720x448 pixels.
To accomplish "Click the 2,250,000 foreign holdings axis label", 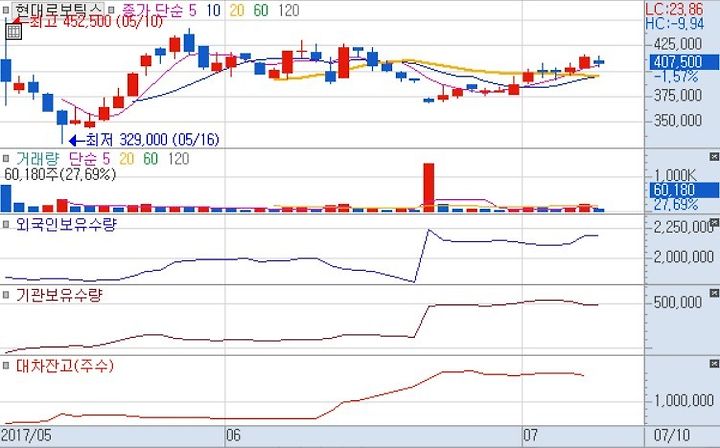I will click(x=683, y=228).
